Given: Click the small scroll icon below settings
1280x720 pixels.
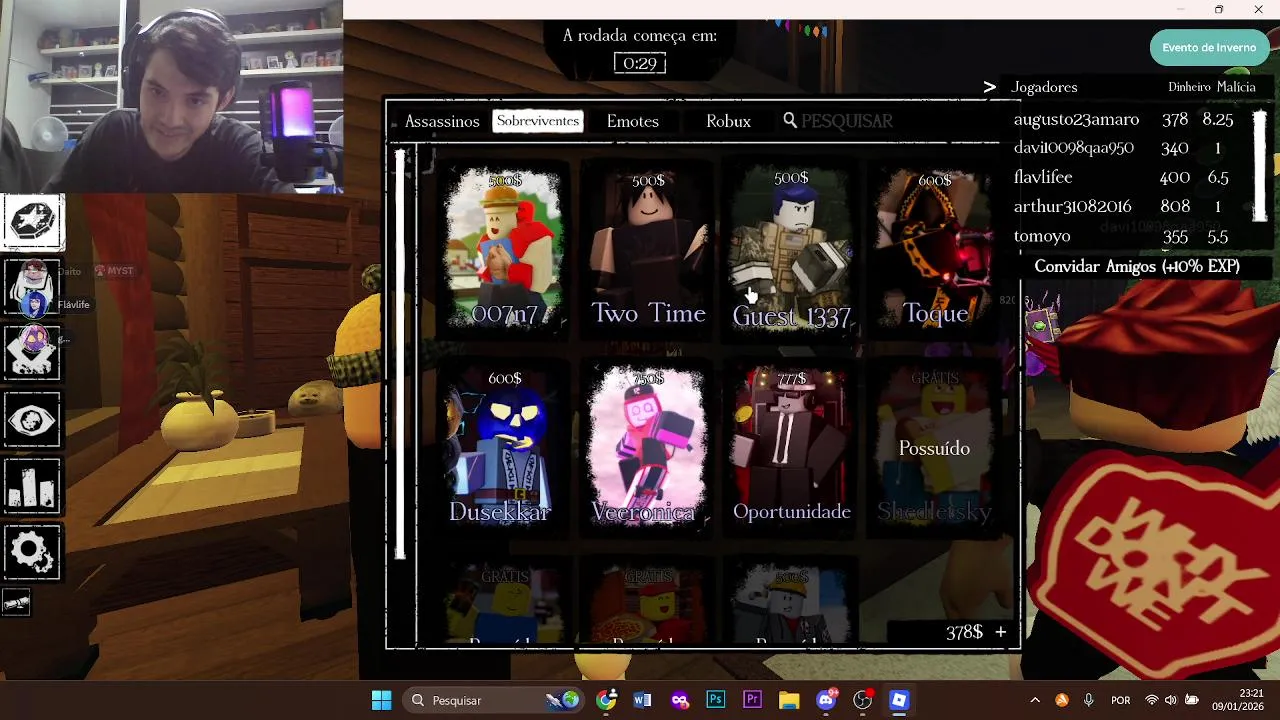Looking at the screenshot, I should 17,602.
